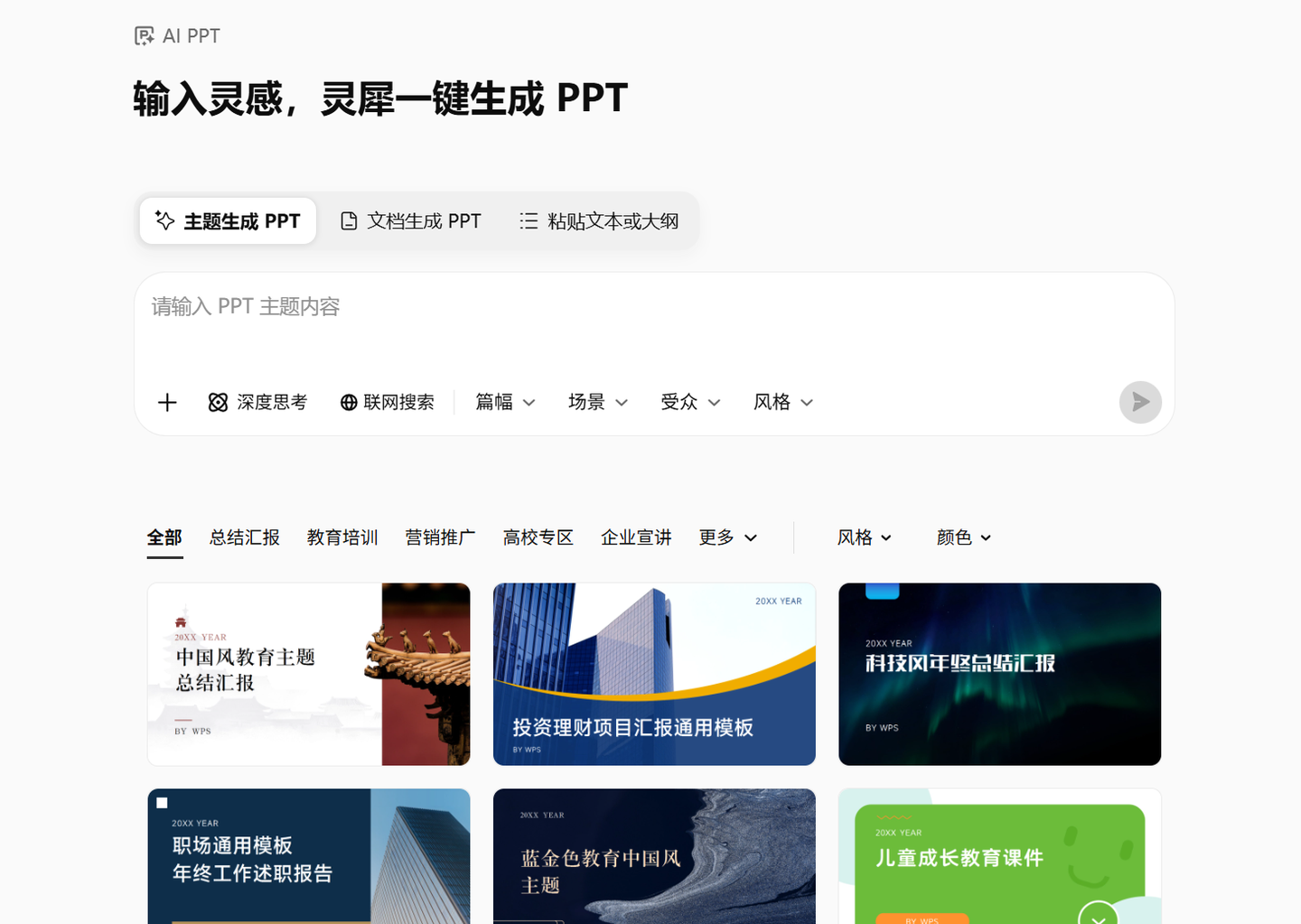Open the 风格 dropdown inside input box
1301x924 pixels.
click(x=783, y=402)
